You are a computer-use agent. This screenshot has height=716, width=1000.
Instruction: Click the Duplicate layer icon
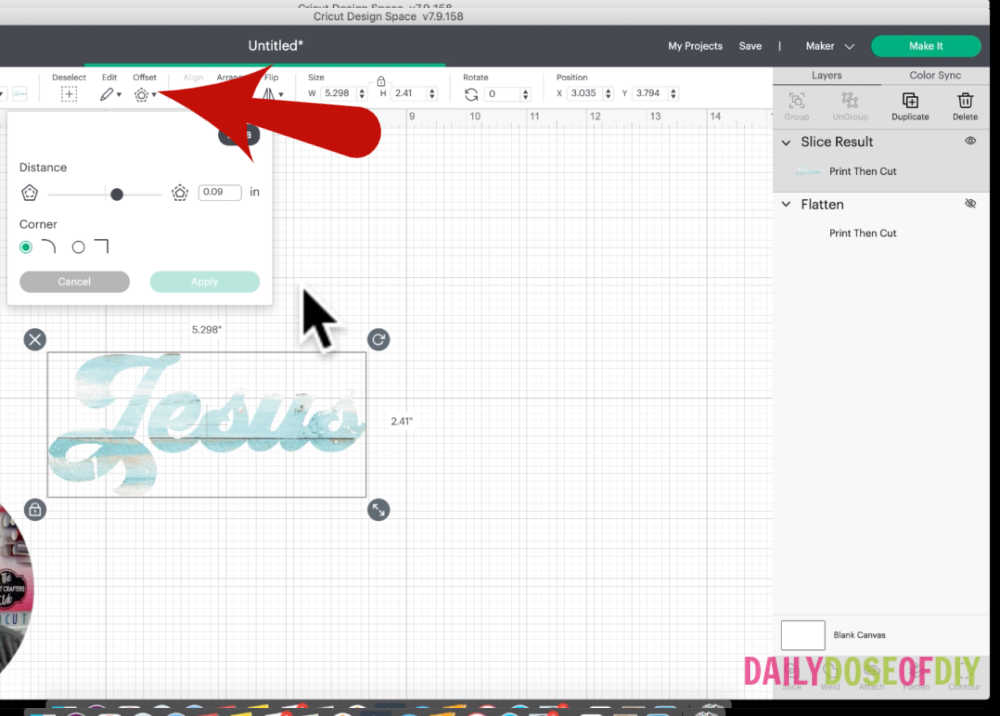[910, 101]
